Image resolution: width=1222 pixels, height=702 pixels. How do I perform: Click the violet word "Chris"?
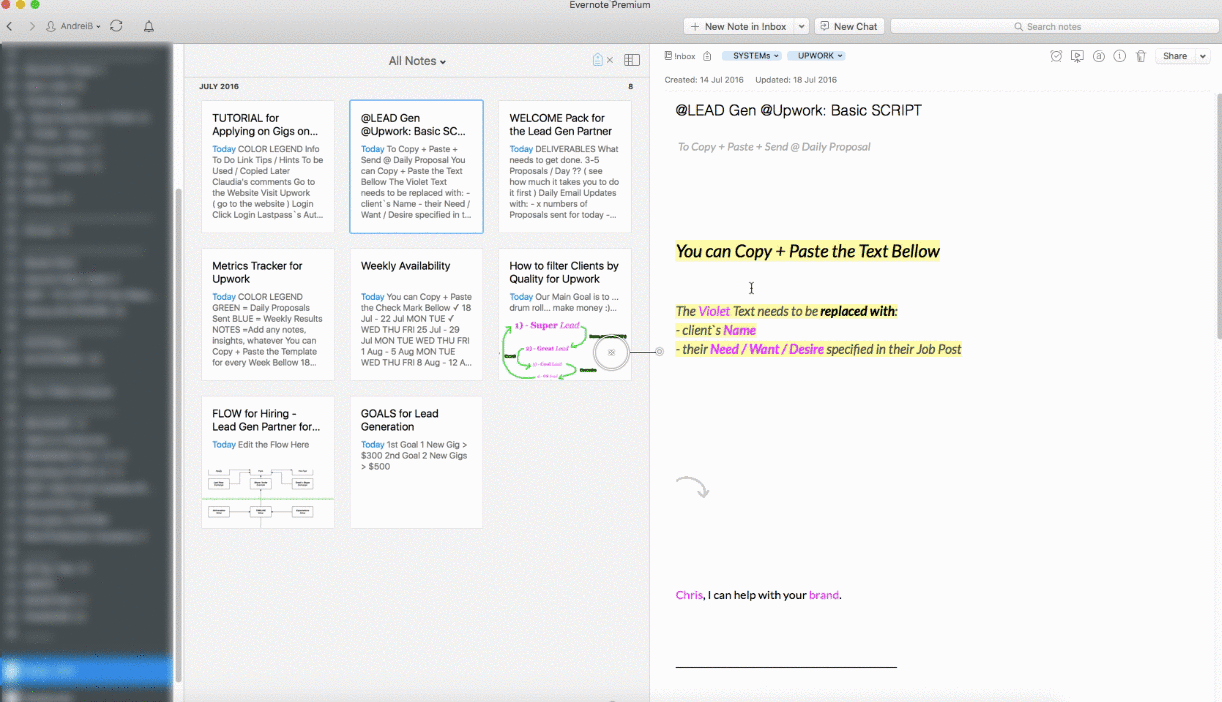tap(689, 595)
